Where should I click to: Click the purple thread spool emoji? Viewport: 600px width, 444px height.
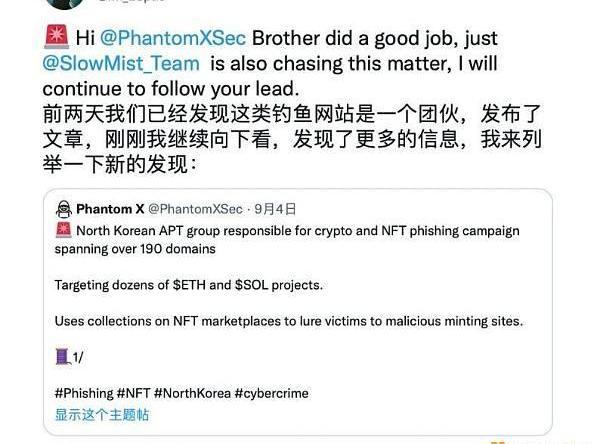(62, 357)
